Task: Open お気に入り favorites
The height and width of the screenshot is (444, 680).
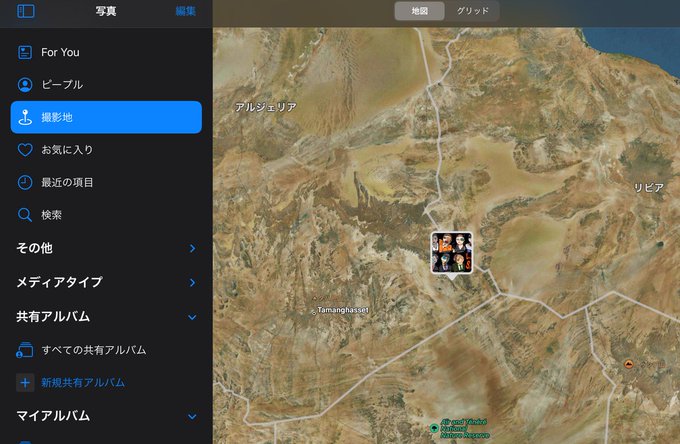Action: click(106, 150)
